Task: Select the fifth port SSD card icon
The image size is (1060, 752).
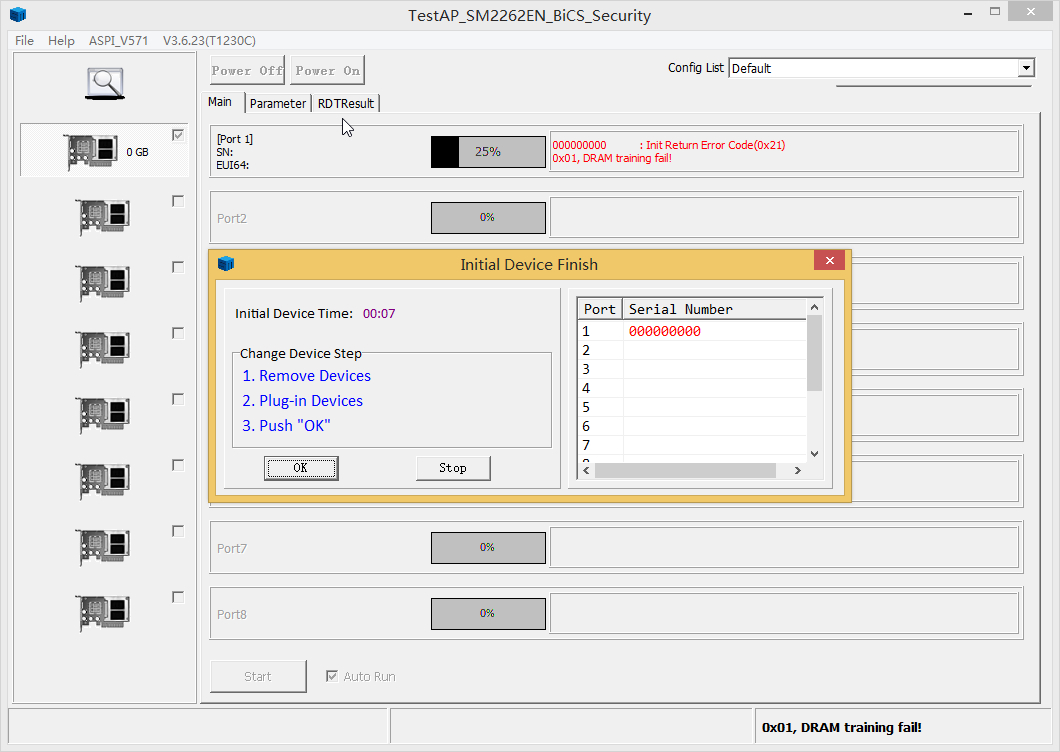Action: pyautogui.click(x=104, y=415)
